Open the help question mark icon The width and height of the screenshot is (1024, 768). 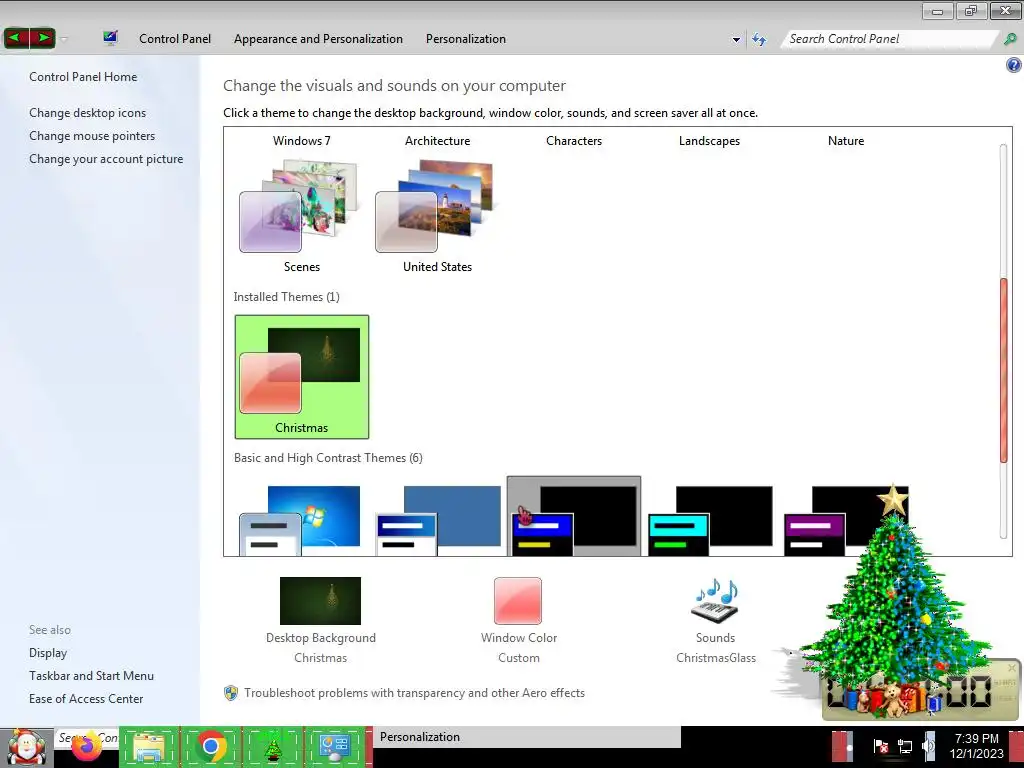coord(1014,65)
